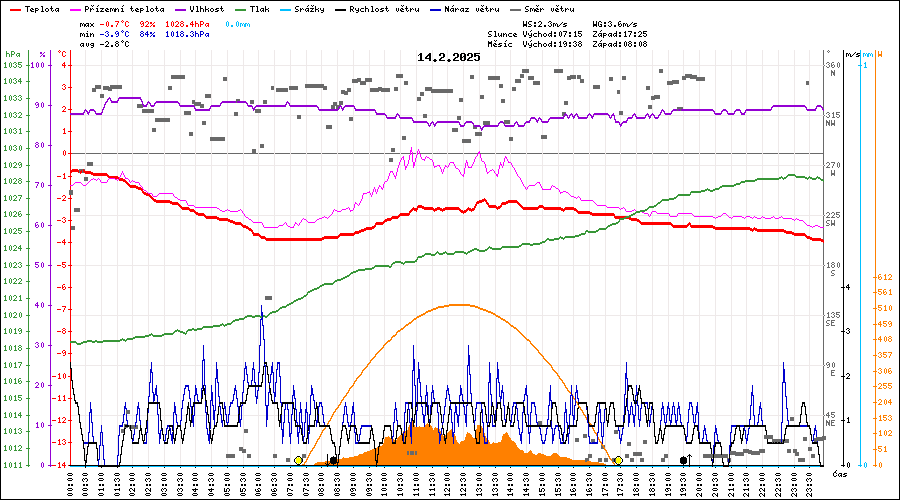Click the black moonrise marker near 19:30
Image resolution: width=900 pixels, height=500 pixels.
[x=684, y=460]
